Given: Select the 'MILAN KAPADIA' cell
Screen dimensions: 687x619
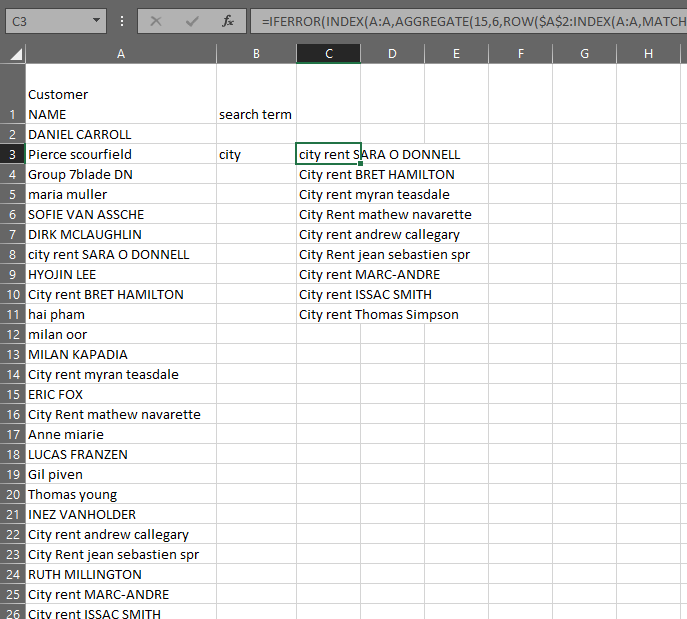Looking at the screenshot, I should coord(120,354).
